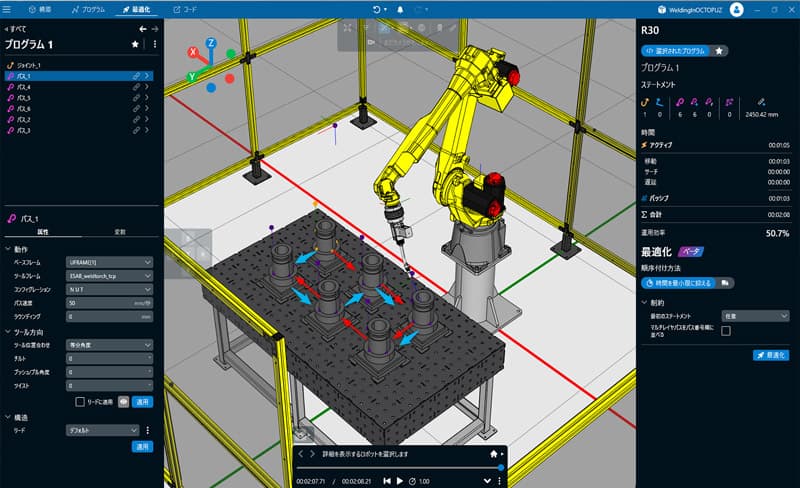Favorite プログラム 1 with the star icon
Screen dimensions: 800x488
[x=135, y=44]
